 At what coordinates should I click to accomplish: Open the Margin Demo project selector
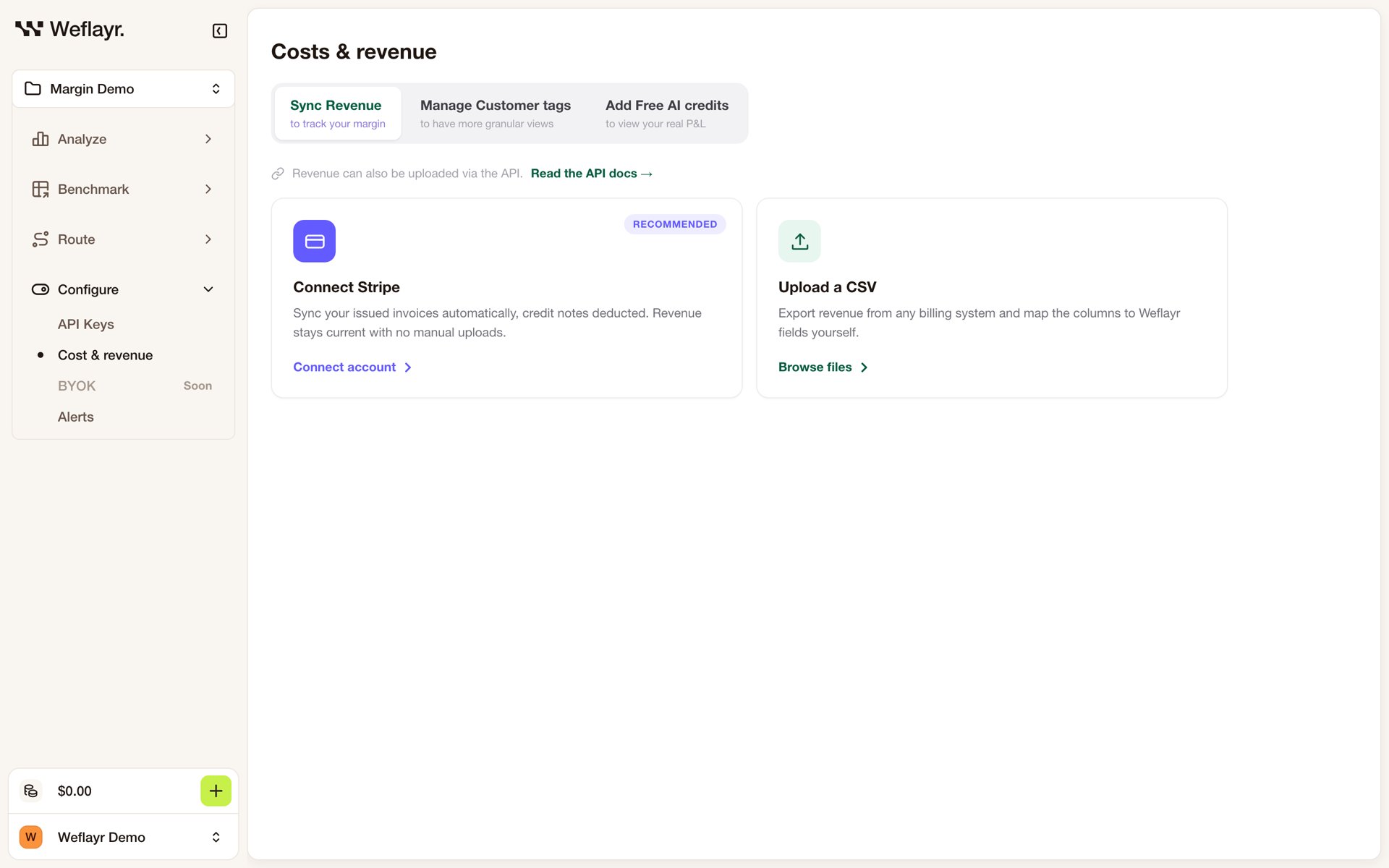(123, 88)
